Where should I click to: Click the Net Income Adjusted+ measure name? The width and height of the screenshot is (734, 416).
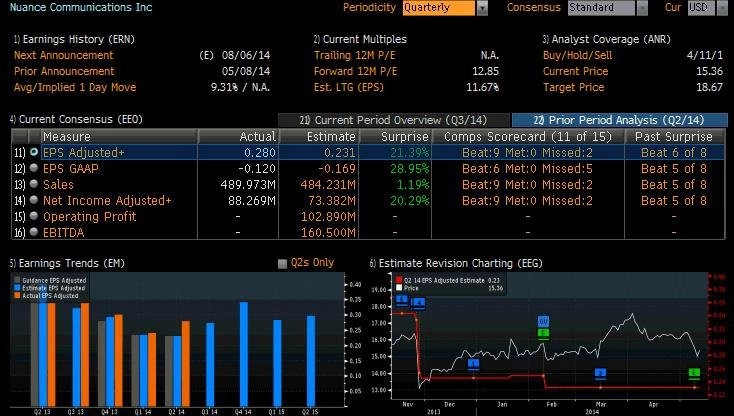[107, 200]
